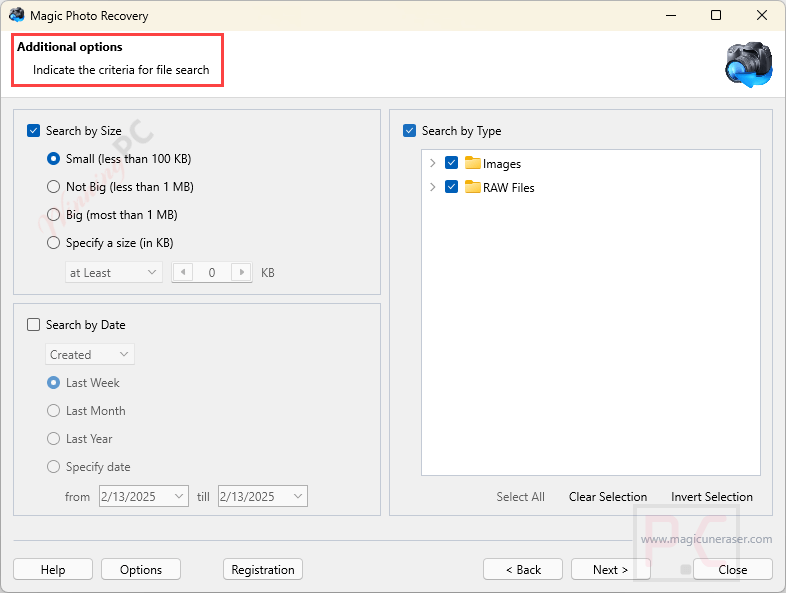This screenshot has width=786, height=593.
Task: Increase the KB size value
Action: click(242, 272)
